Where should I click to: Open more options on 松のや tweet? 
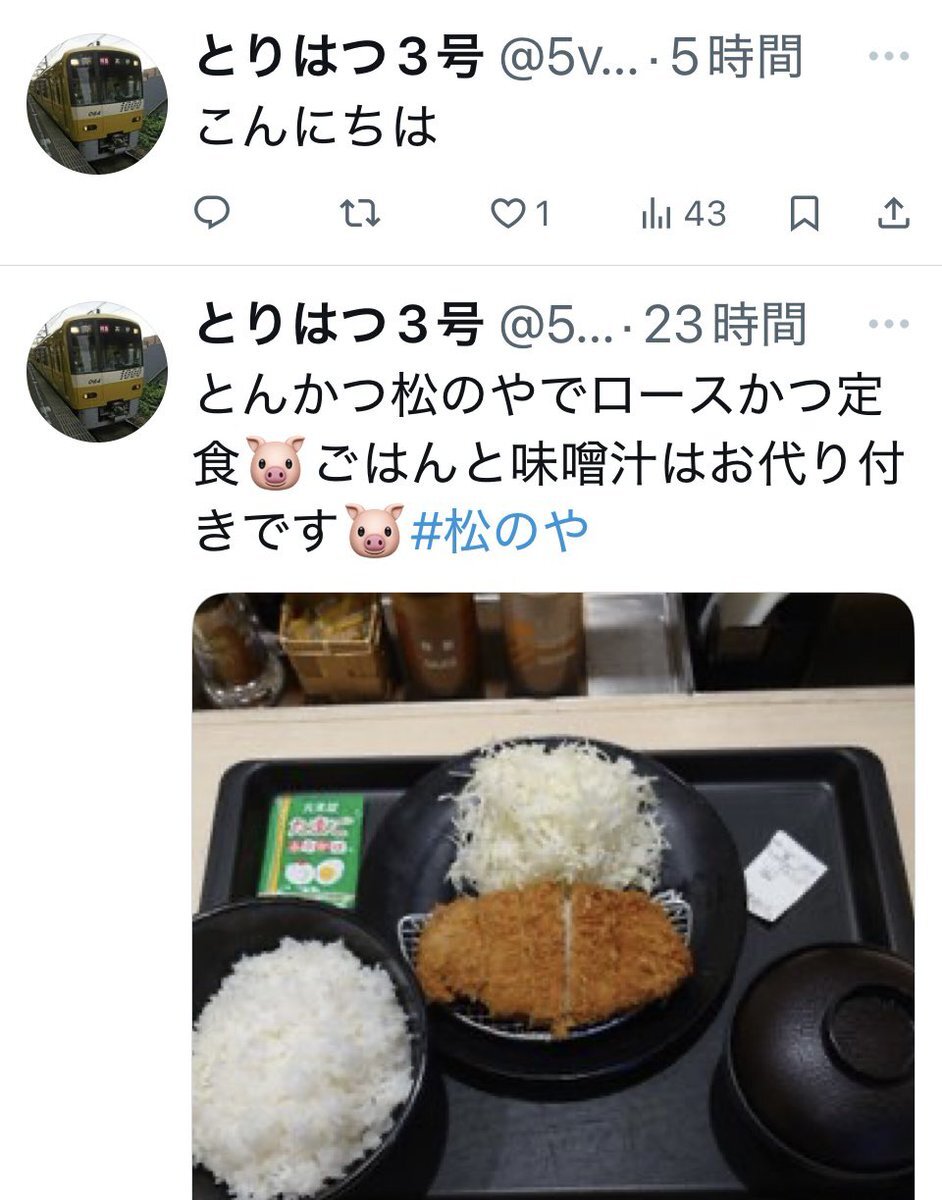[x=889, y=325]
